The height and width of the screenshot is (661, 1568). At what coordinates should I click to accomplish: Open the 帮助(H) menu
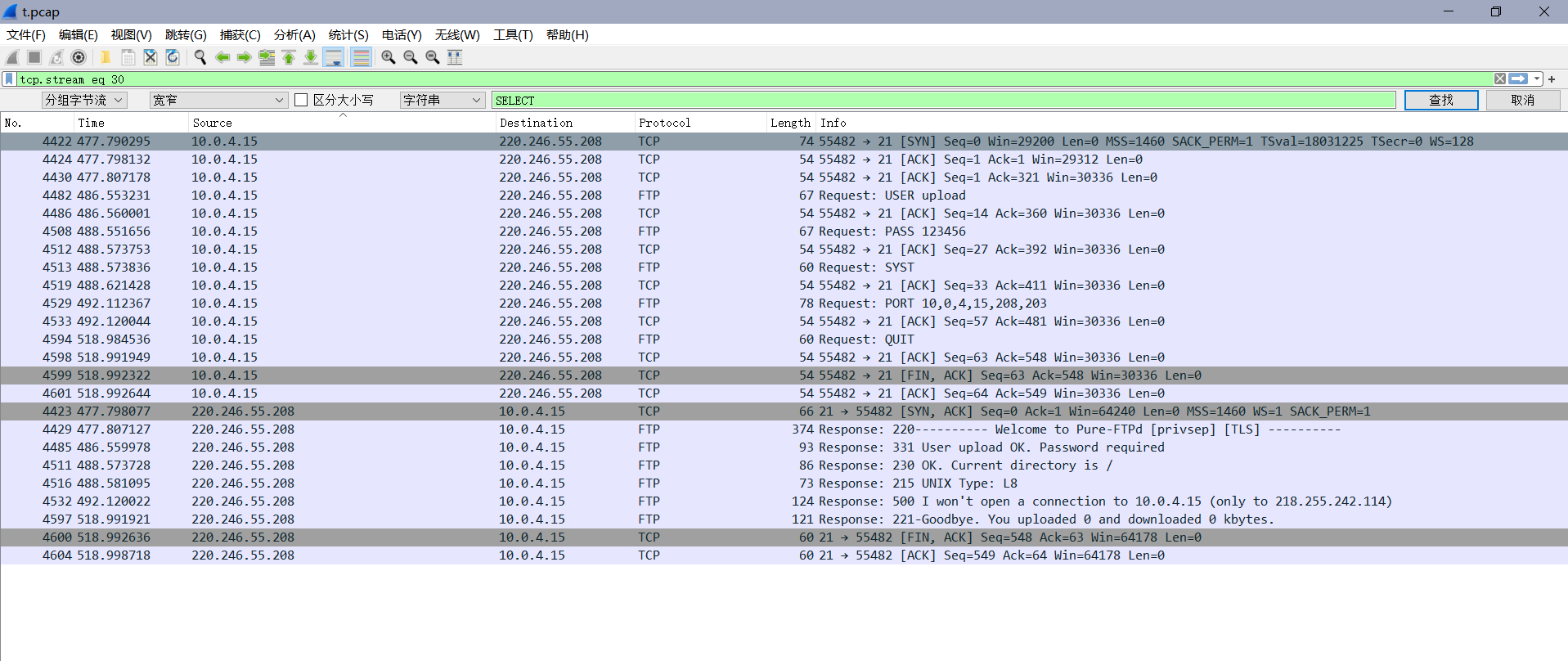[568, 35]
